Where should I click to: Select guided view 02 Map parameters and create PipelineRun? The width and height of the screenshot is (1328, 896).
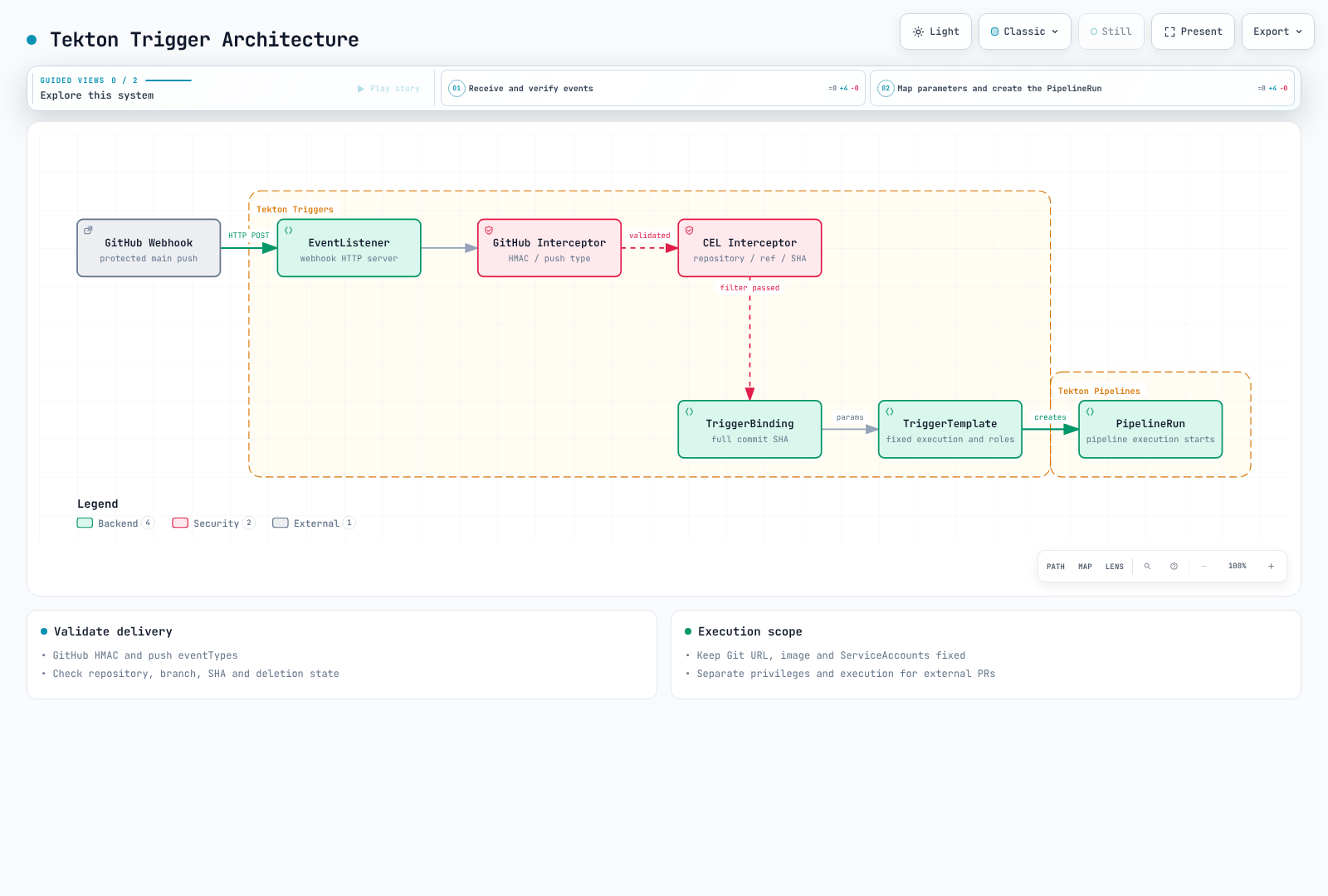click(1082, 88)
